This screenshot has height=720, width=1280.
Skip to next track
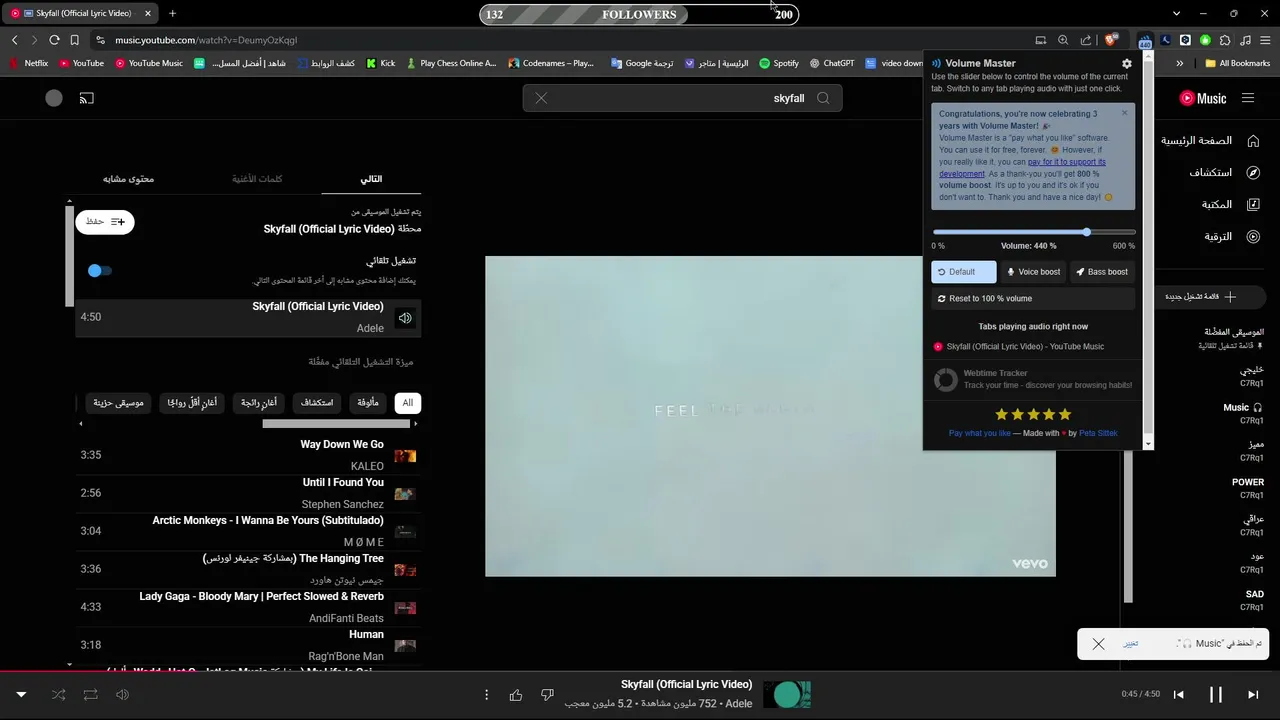coord(1253,694)
